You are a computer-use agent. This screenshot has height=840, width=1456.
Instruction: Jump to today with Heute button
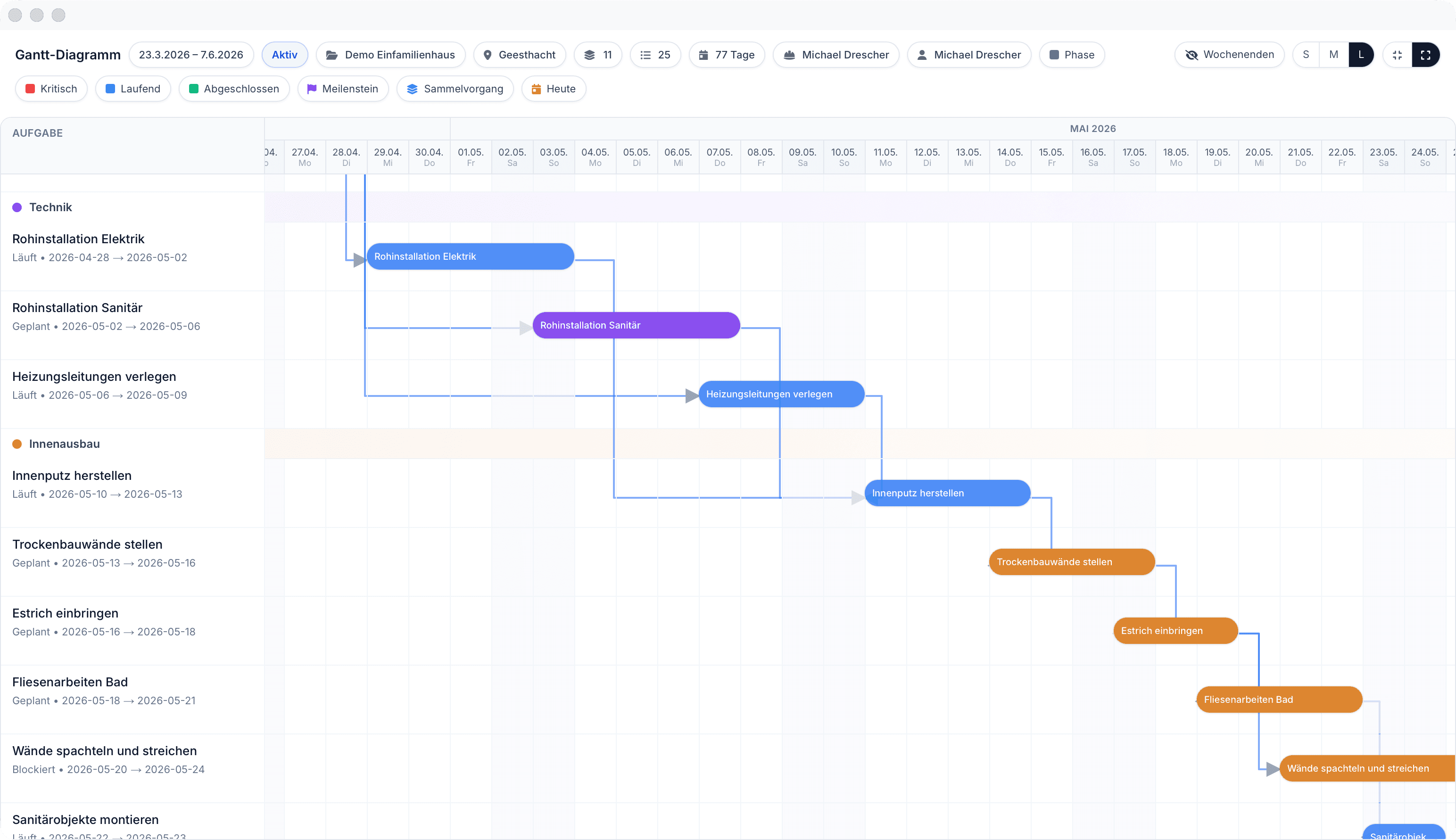[554, 89]
